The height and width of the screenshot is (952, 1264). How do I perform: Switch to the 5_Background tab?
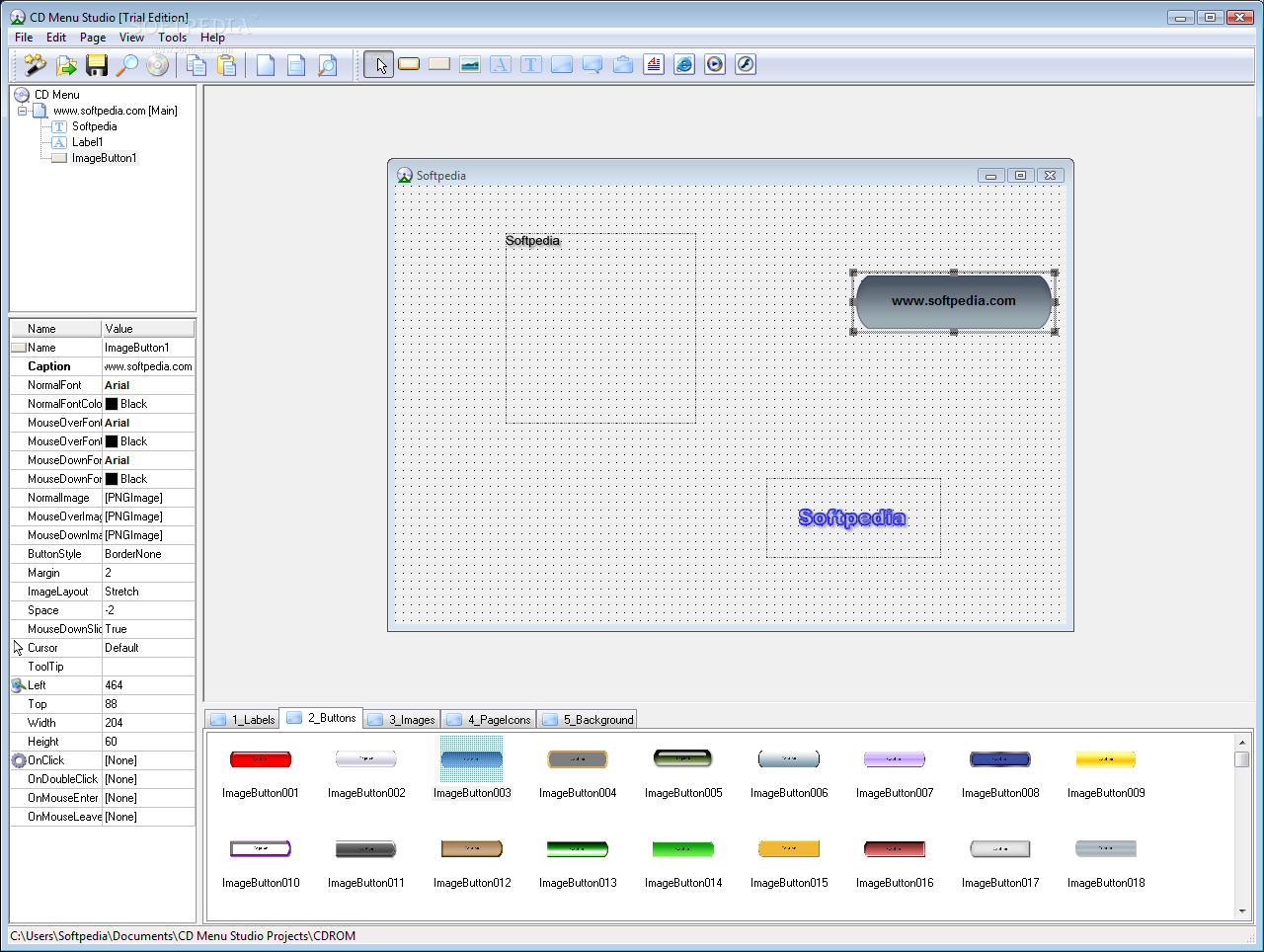(588, 720)
